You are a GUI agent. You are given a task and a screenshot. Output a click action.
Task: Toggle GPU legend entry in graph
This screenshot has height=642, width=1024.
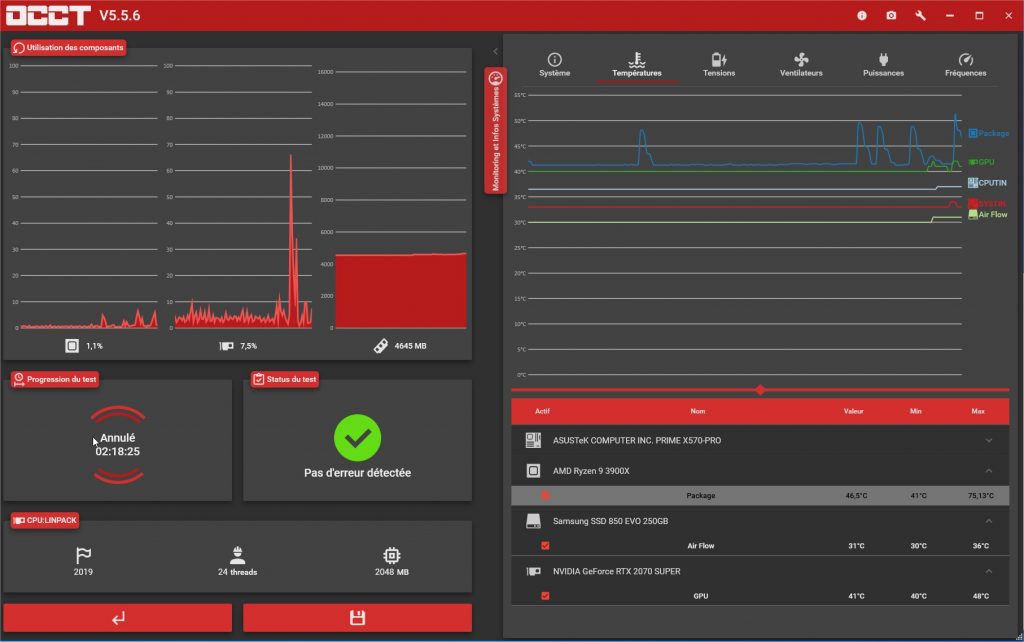982,162
